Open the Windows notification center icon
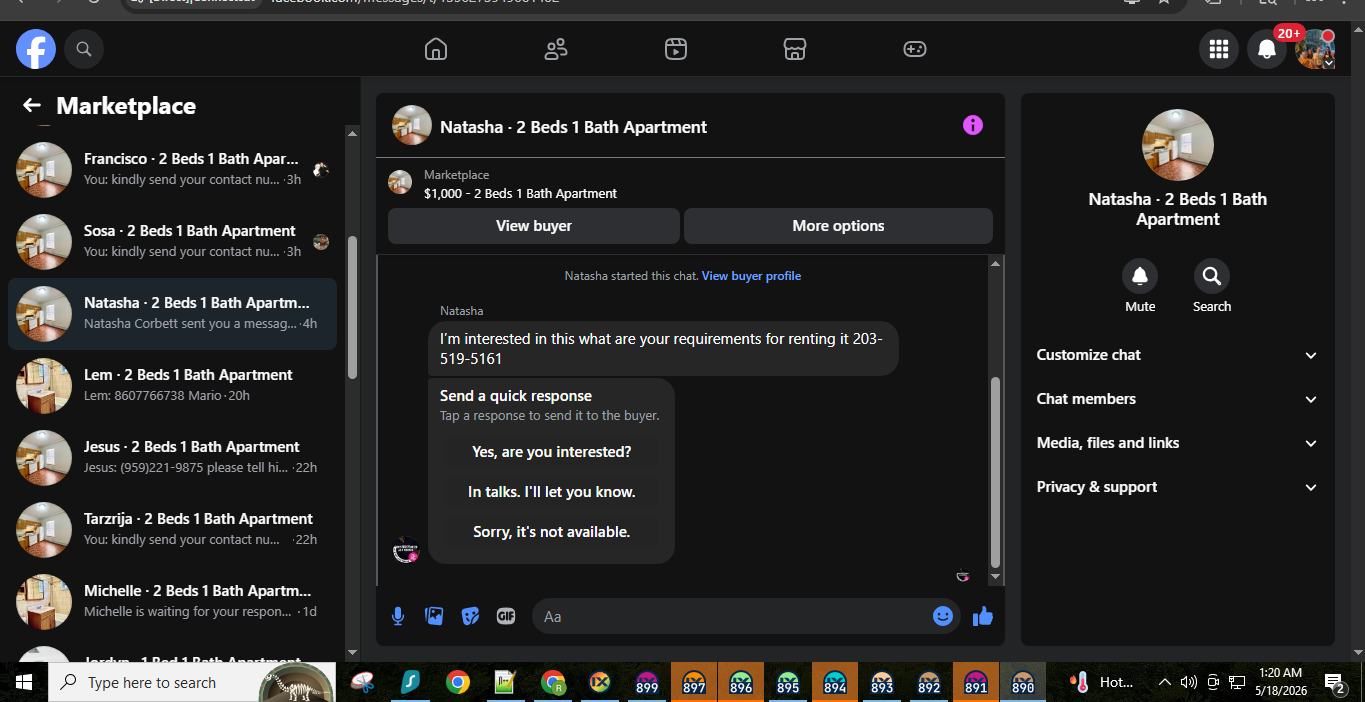The image size is (1365, 702). click(1334, 682)
